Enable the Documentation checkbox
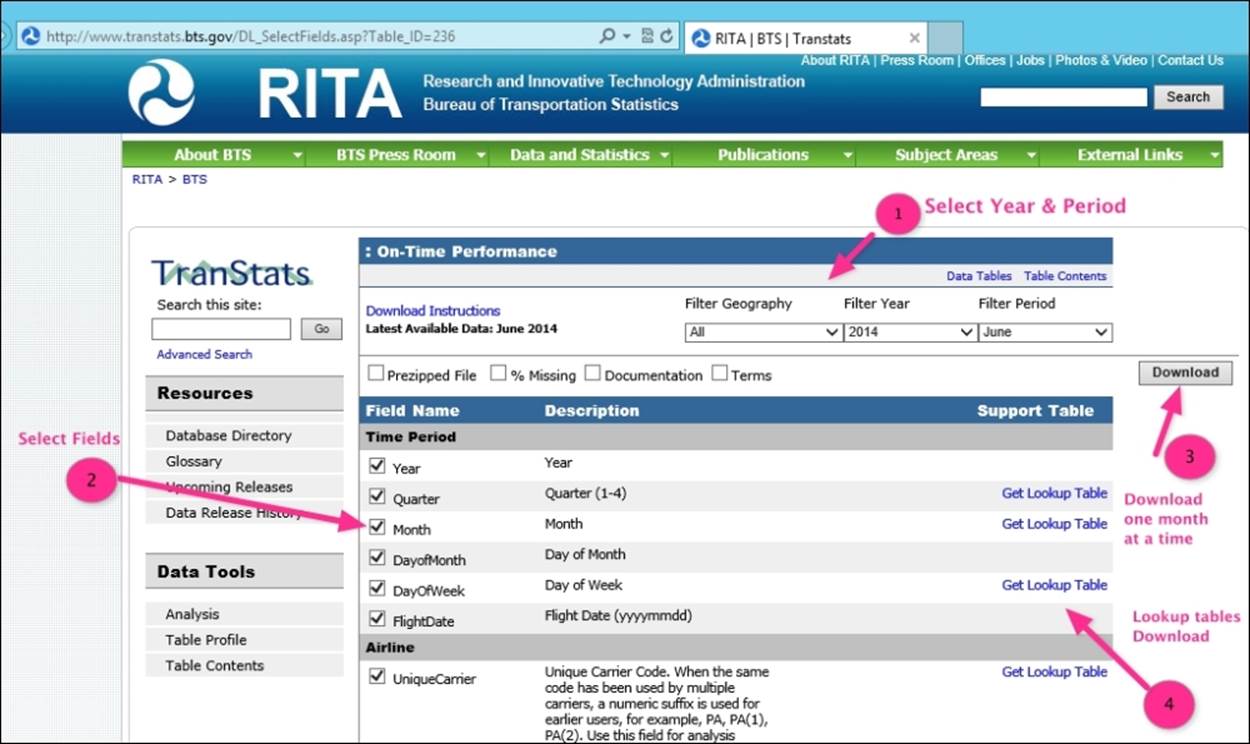Image resolution: width=1250 pixels, height=744 pixels. coord(593,373)
